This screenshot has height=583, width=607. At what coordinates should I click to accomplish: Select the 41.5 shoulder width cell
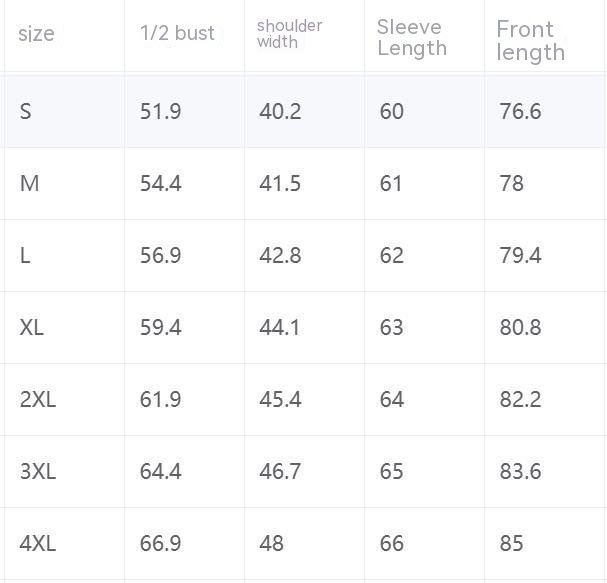pyautogui.click(x=280, y=183)
